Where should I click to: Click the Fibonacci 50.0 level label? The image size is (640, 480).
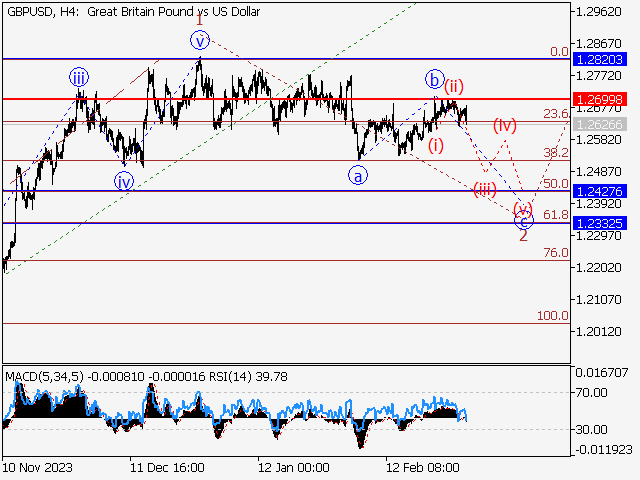click(x=556, y=184)
